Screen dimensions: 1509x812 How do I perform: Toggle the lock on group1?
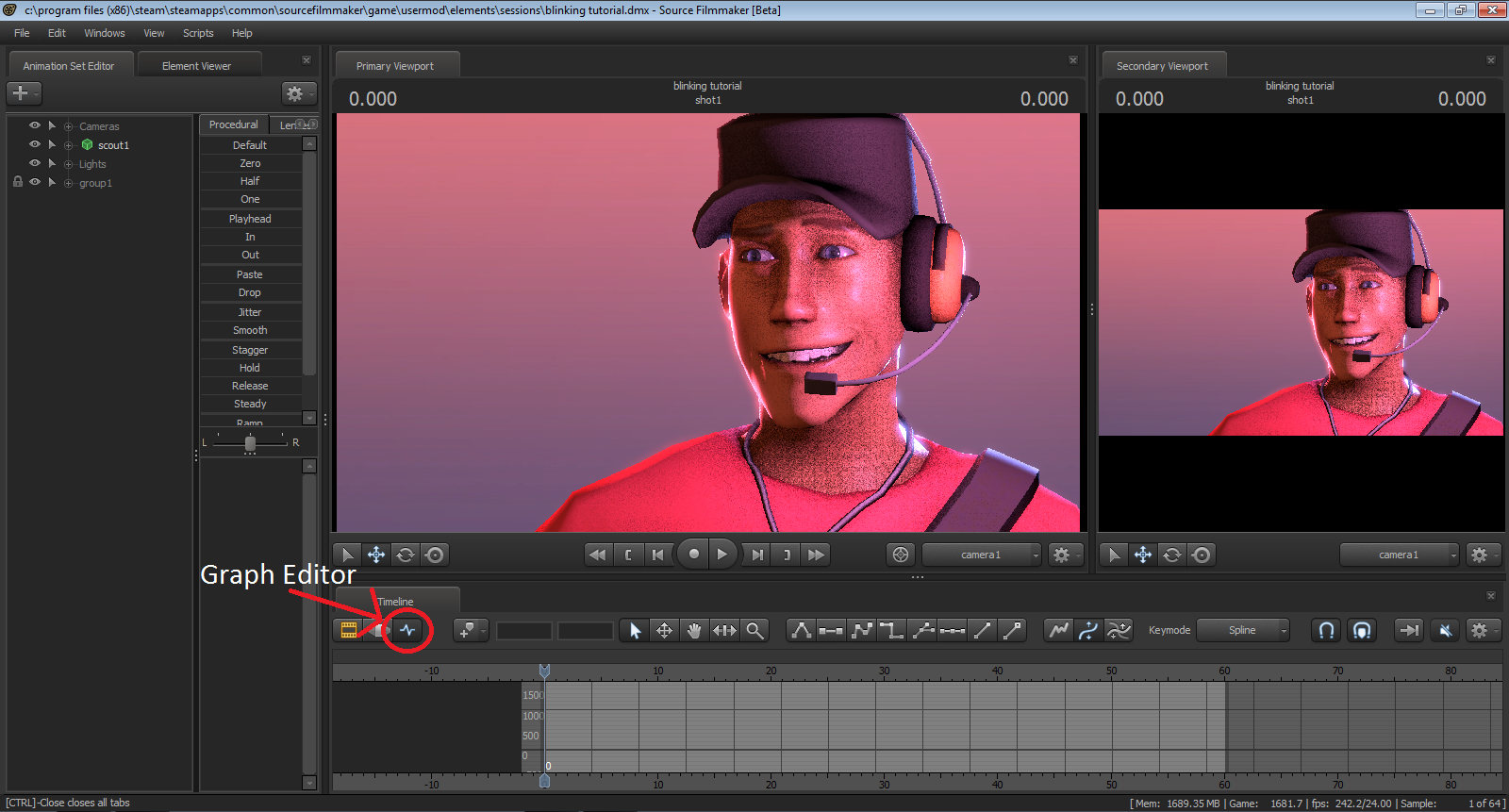point(18,182)
